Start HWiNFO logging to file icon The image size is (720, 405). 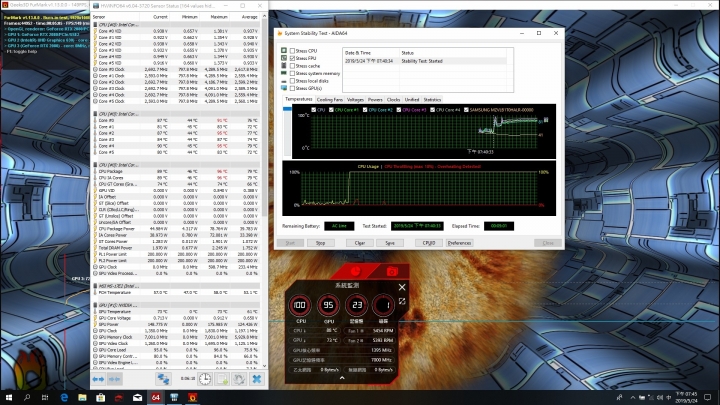(x=222, y=379)
